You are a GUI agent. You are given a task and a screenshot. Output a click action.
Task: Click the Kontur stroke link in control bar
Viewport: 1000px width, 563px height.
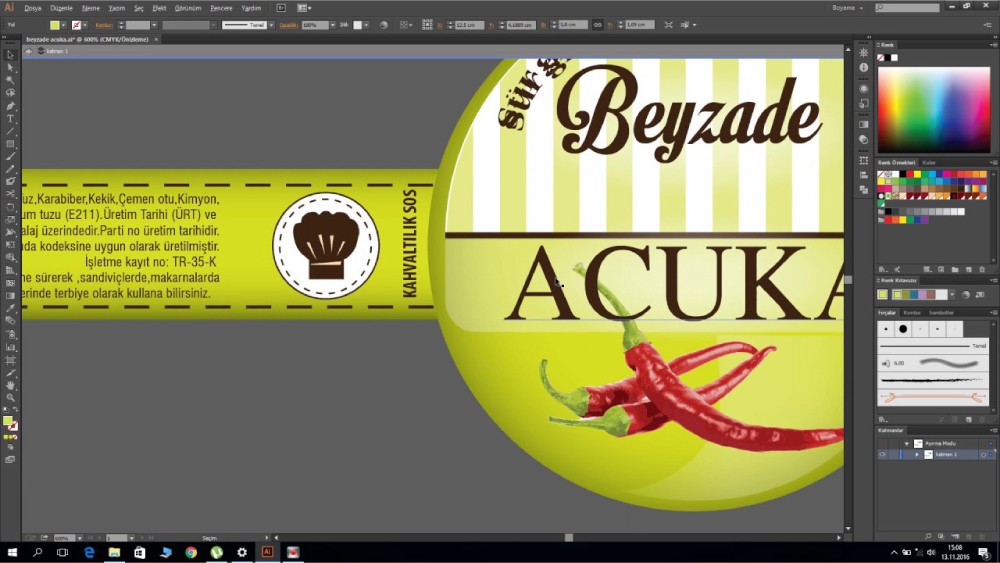click(x=104, y=25)
